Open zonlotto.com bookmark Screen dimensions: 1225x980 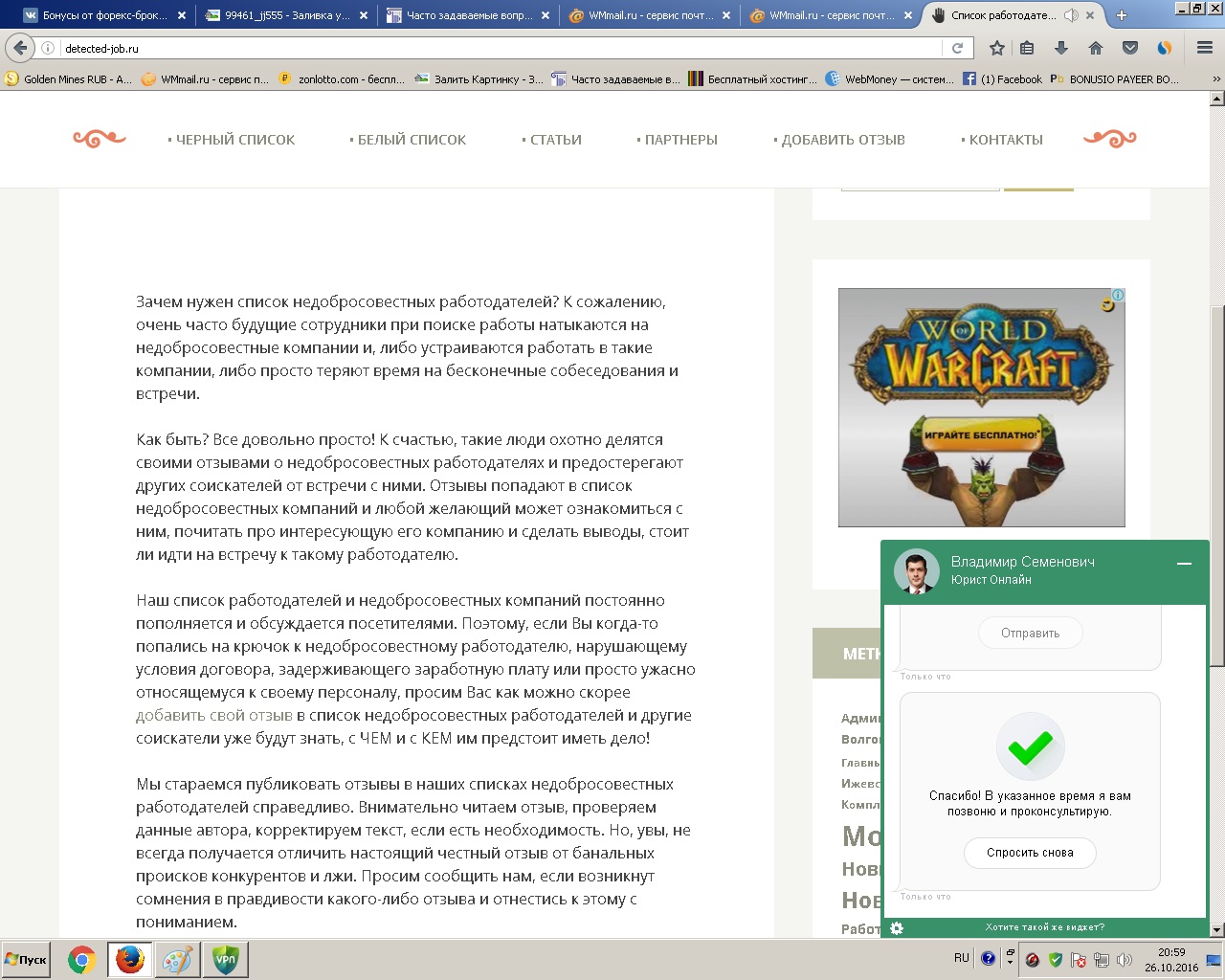tap(341, 79)
